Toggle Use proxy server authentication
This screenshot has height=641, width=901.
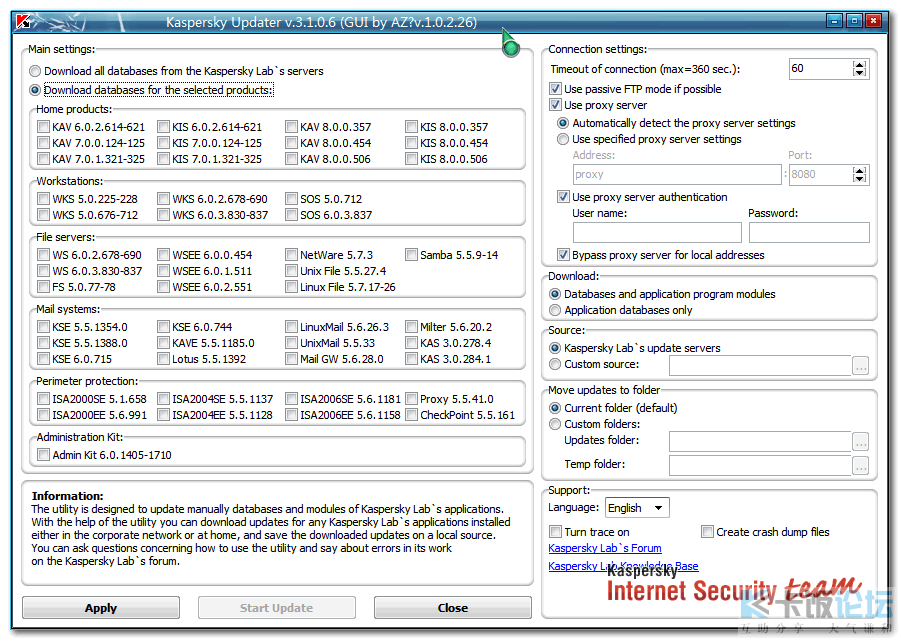[x=563, y=196]
